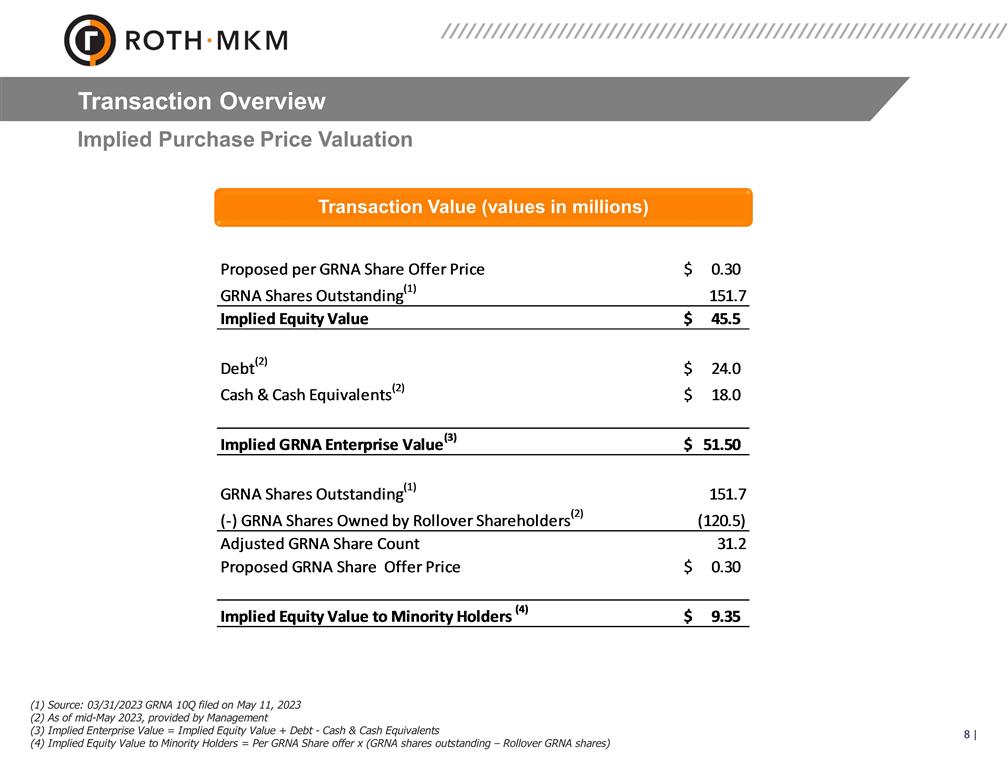Click the first GRNA Shares Outstanding 151.7 value
The width and height of the screenshot is (1008, 768).
click(x=728, y=295)
